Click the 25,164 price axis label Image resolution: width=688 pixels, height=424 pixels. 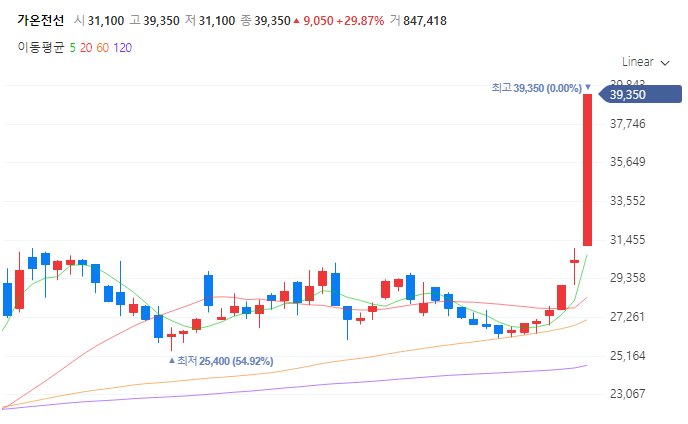pos(627,356)
